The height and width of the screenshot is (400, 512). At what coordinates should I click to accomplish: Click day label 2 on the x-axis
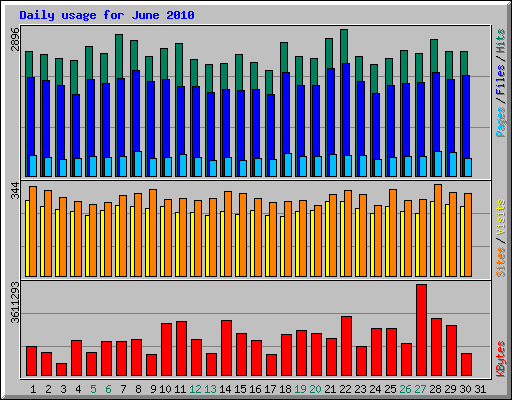pyautogui.click(x=48, y=389)
